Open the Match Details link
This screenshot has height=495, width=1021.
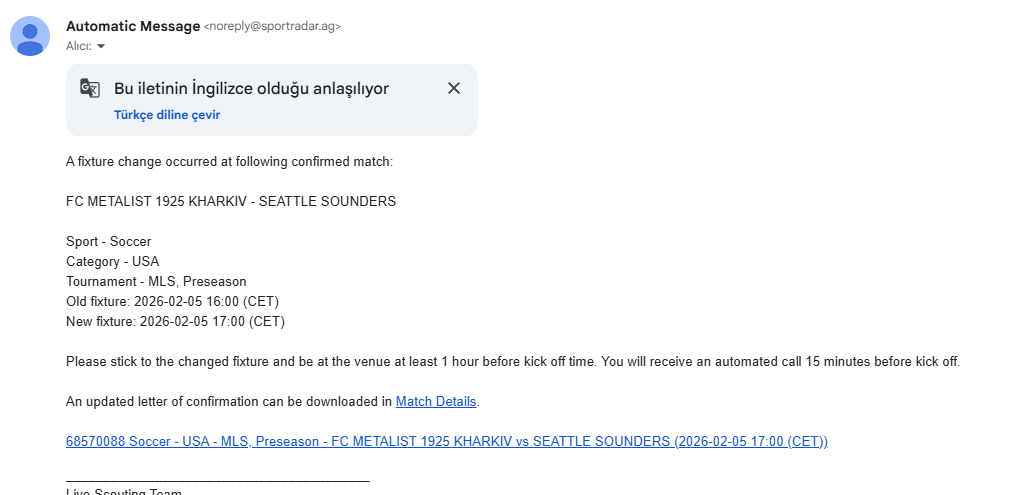[436, 401]
